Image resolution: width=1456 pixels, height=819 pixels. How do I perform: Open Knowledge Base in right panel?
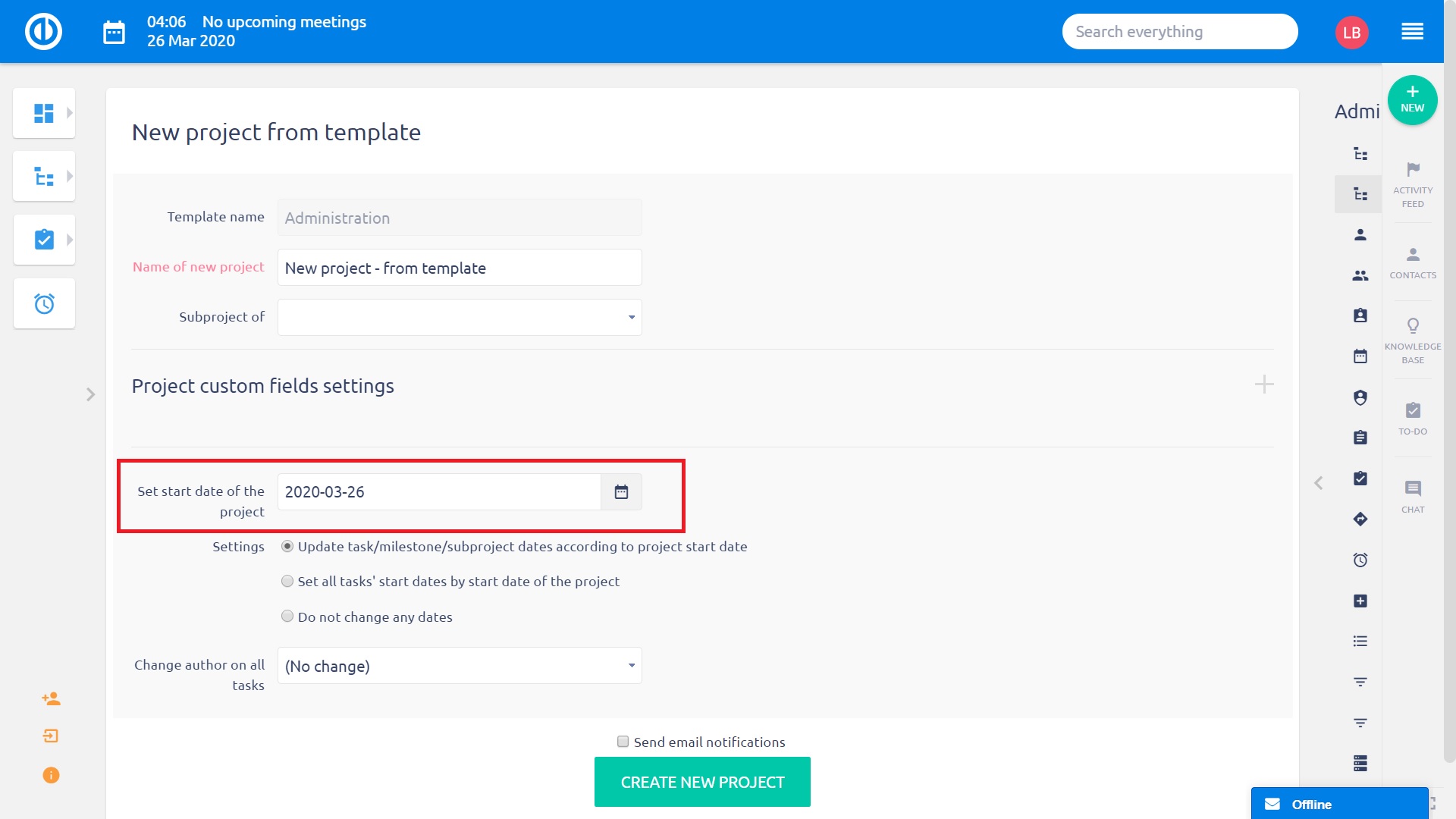(1413, 340)
